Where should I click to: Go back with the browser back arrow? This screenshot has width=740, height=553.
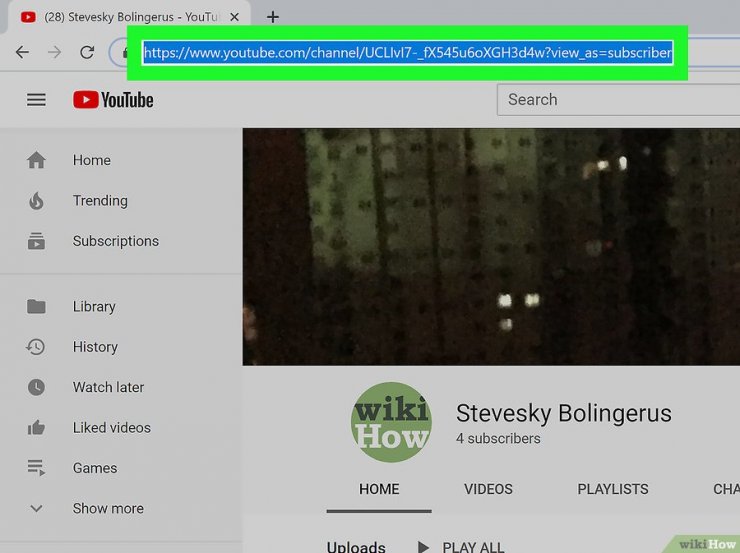click(x=22, y=52)
